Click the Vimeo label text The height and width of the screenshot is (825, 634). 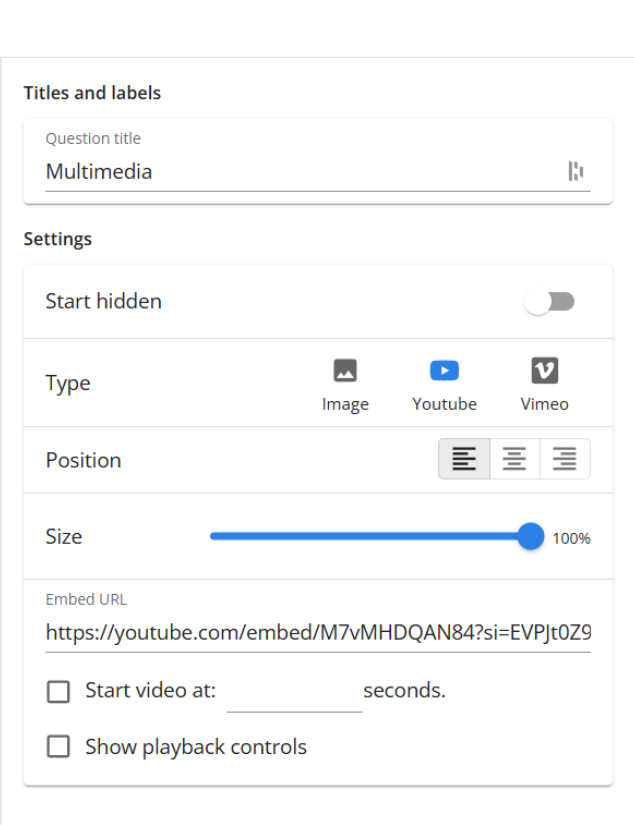click(544, 404)
